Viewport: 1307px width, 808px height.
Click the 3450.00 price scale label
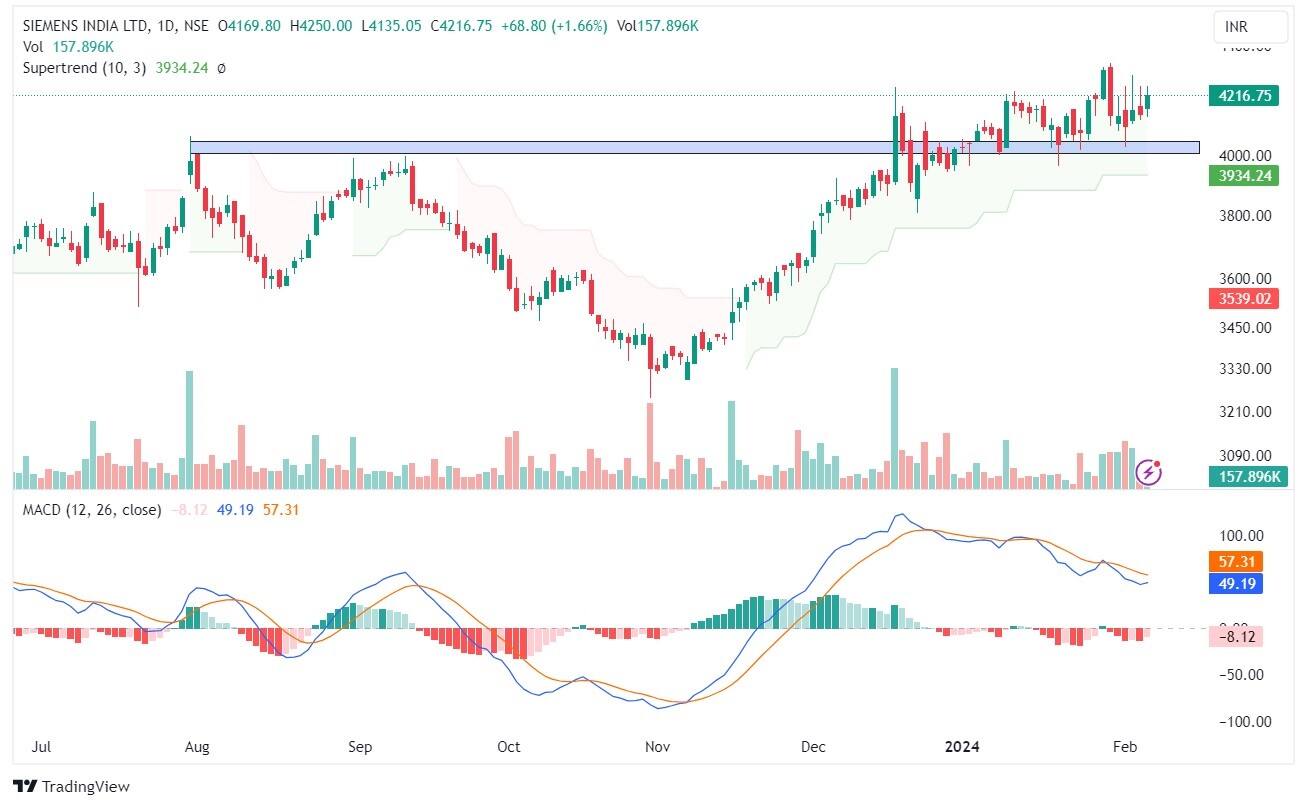[1244, 328]
